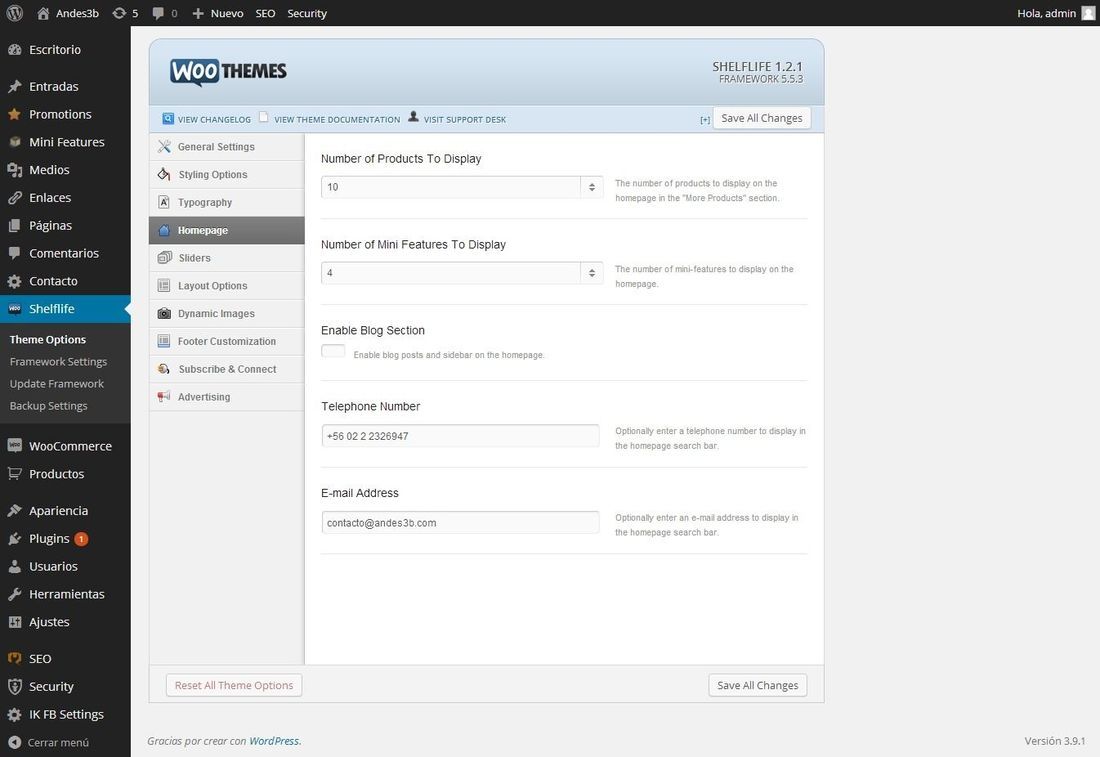This screenshot has height=757, width=1100.
Task: Open Number of Products To Display dropdown
Action: (x=462, y=187)
